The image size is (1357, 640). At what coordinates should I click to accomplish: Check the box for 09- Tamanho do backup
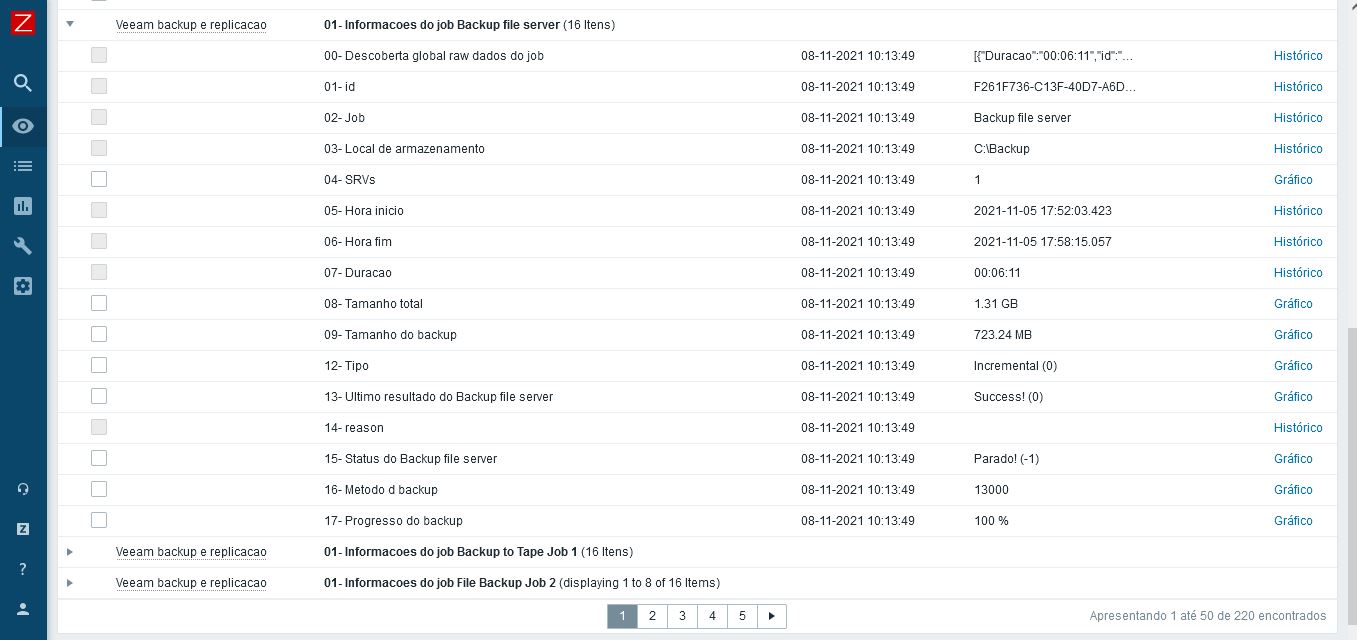[x=99, y=334]
